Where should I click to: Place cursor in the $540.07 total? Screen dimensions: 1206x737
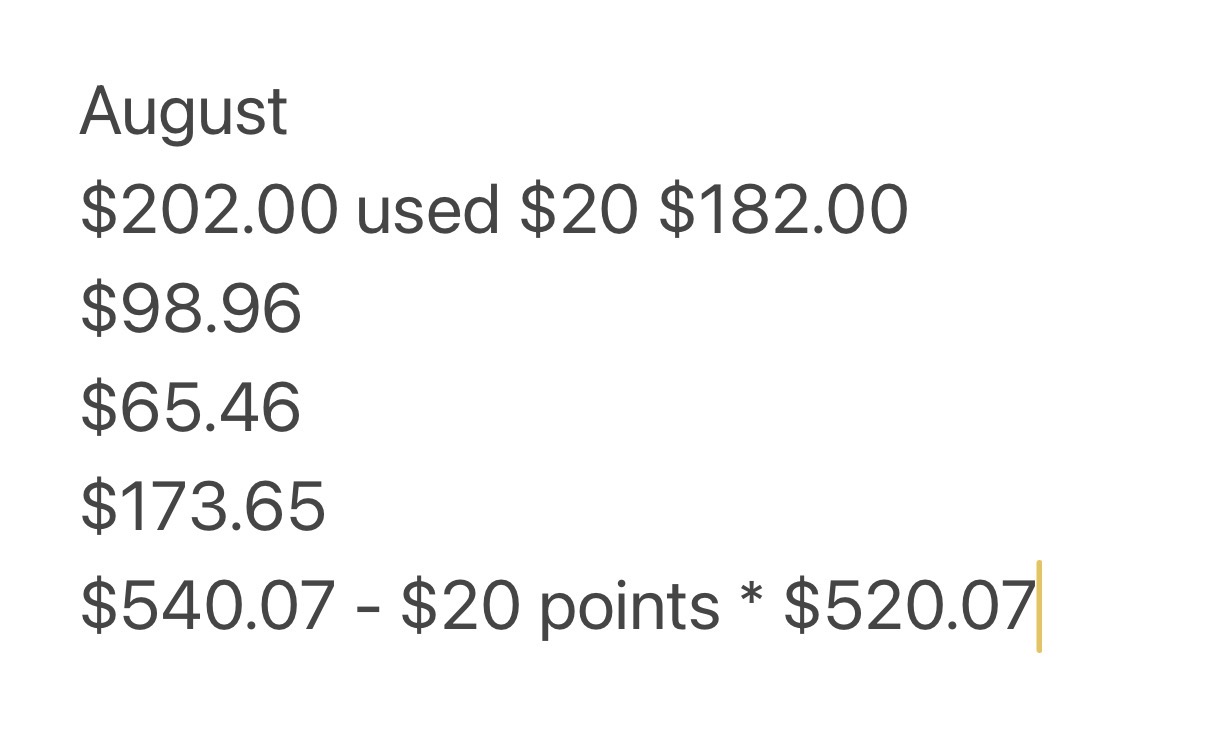[x=207, y=606]
